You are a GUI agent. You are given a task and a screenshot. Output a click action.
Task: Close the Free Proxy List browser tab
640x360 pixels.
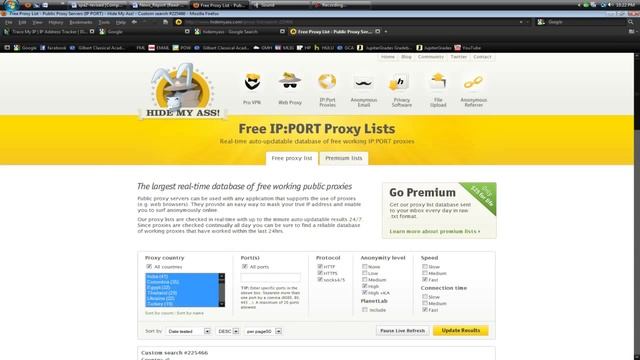(x=378, y=31)
